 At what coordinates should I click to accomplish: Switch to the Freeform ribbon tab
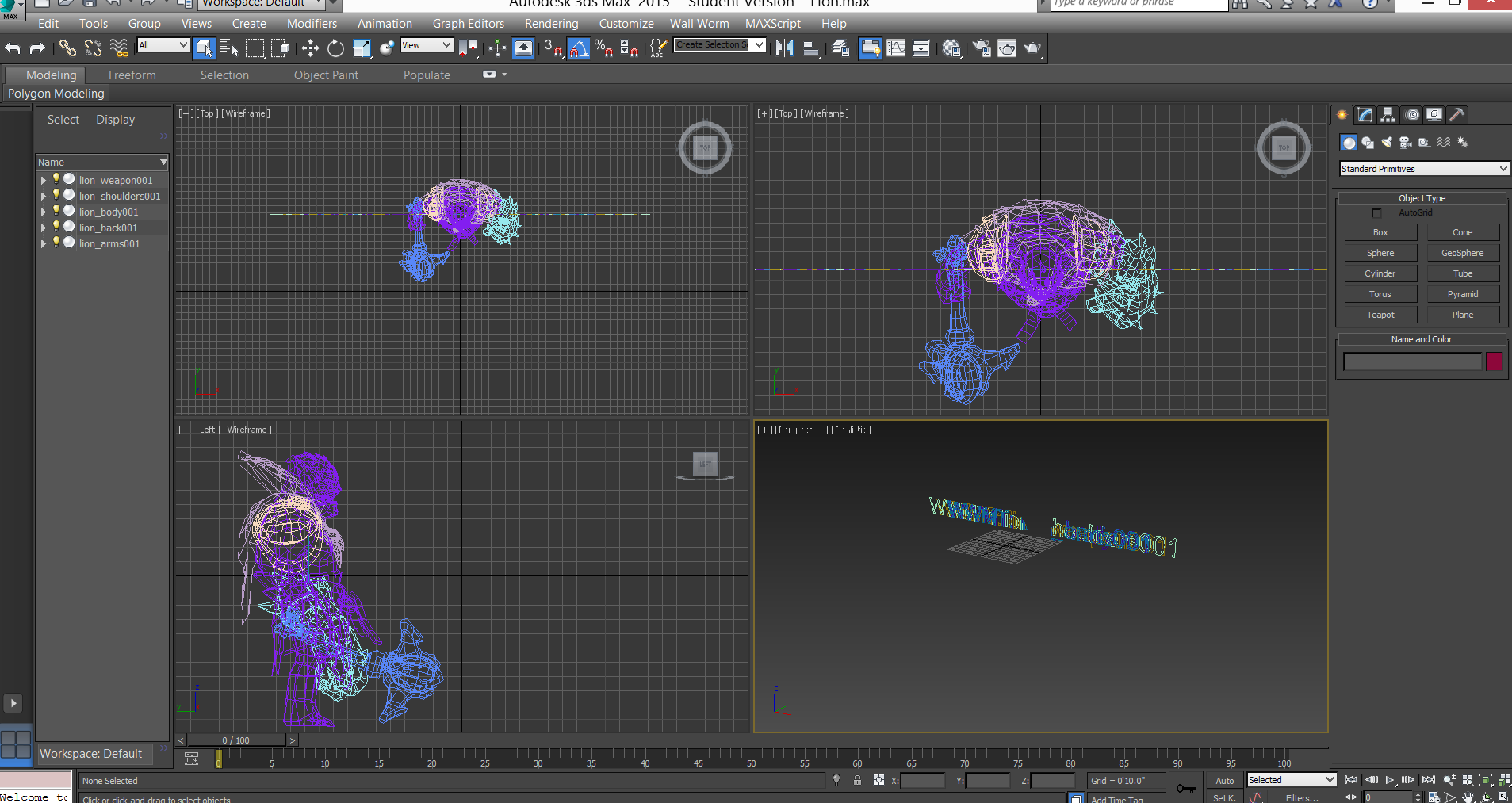132,75
